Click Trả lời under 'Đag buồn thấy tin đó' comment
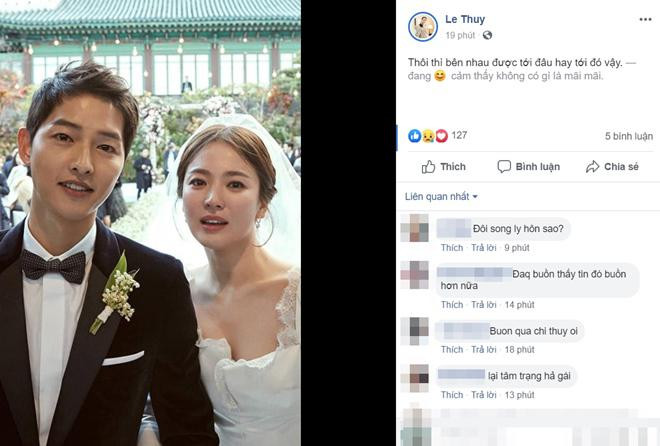660x446 pixels. tap(484, 305)
